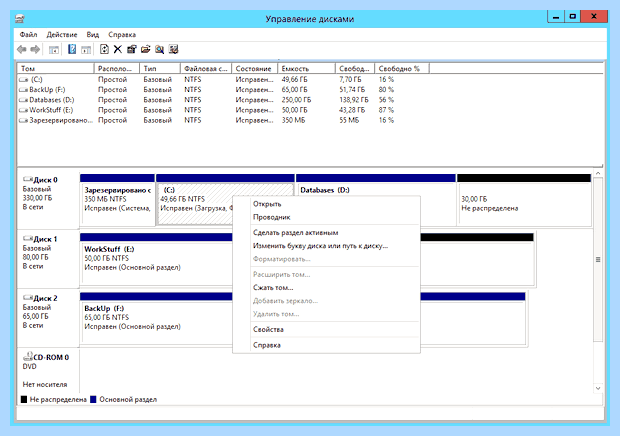Choose Изменить букву диска или путь к диску
The height and width of the screenshot is (436, 620).
(326, 246)
